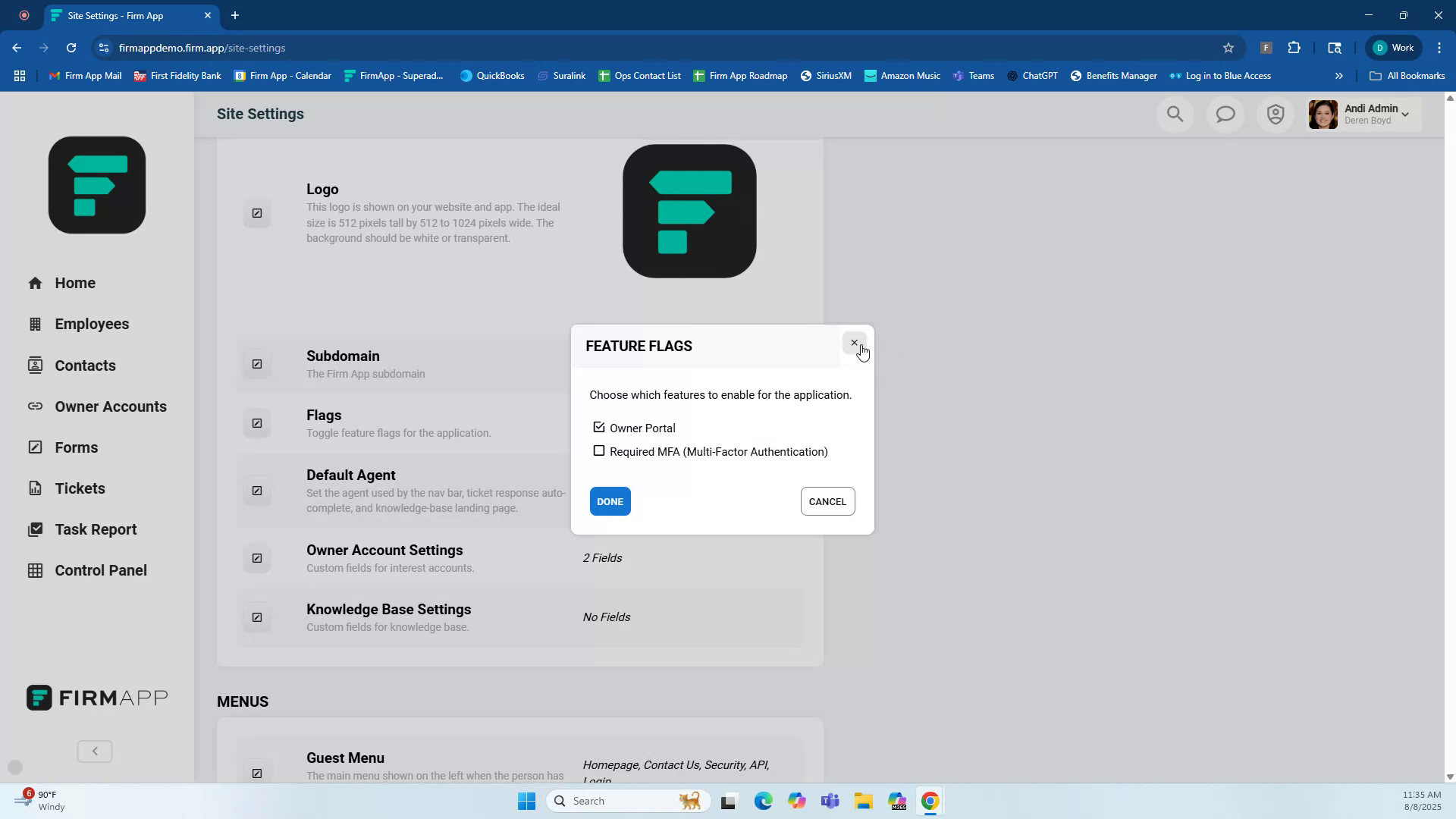Uncheck the Owner Portal feature flag
Image resolution: width=1456 pixels, height=819 pixels.
click(x=599, y=427)
